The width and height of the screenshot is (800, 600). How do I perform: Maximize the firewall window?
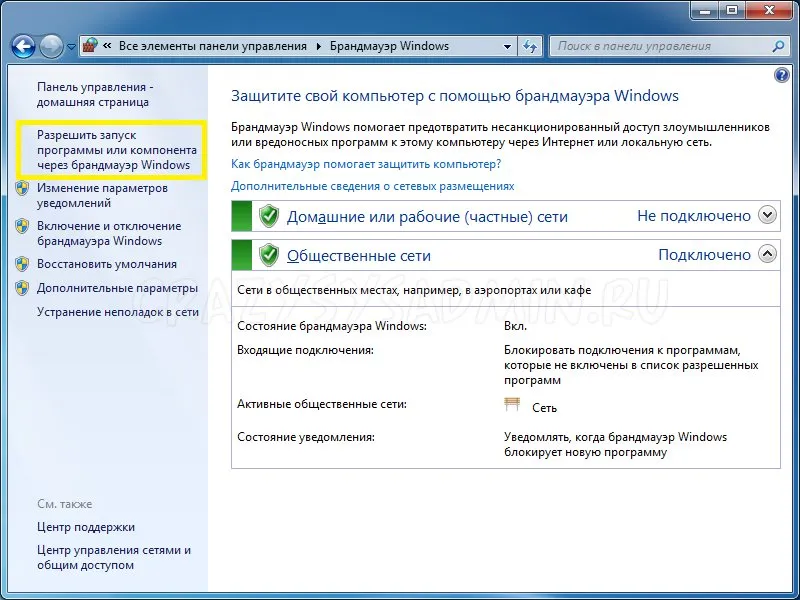tap(732, 10)
